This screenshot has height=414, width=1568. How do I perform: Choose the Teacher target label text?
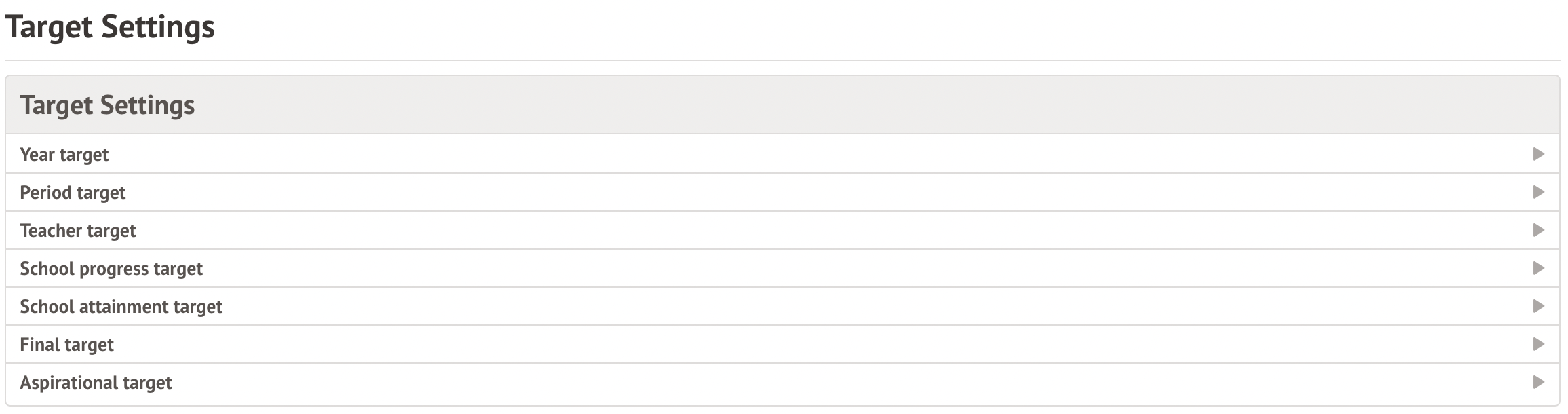click(x=78, y=231)
